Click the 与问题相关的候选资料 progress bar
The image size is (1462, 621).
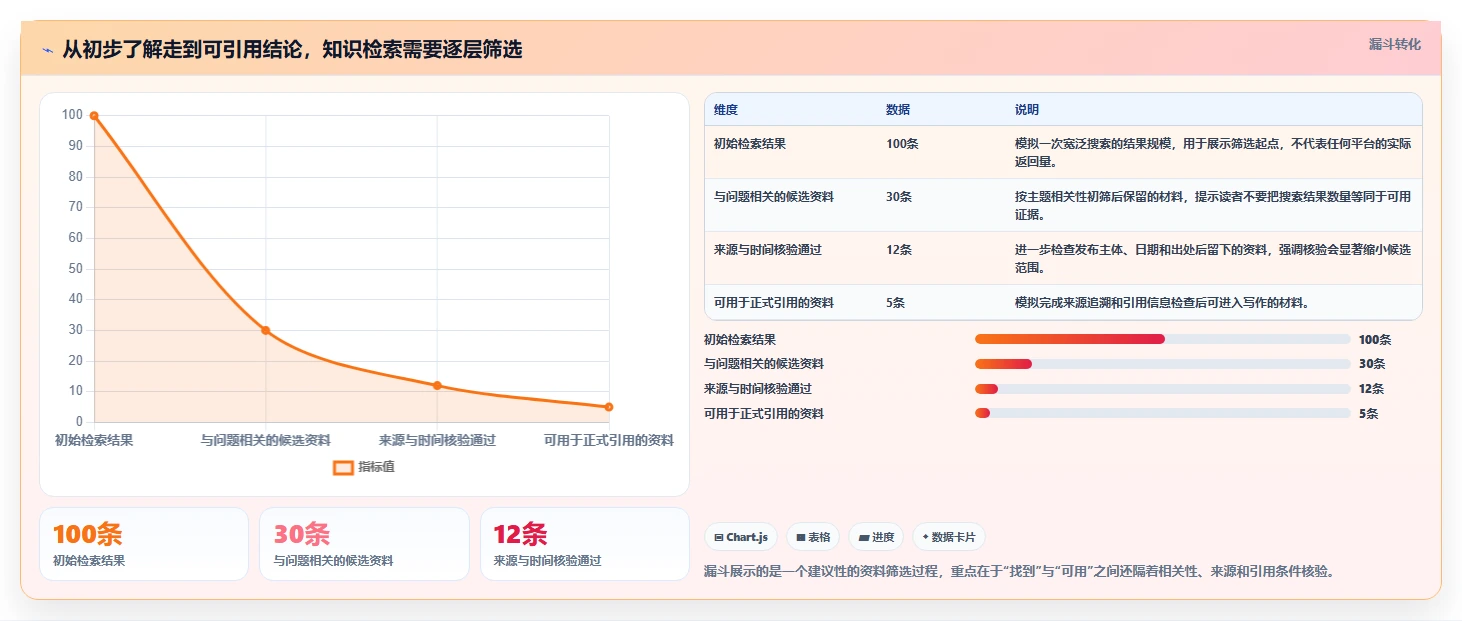coord(1162,364)
